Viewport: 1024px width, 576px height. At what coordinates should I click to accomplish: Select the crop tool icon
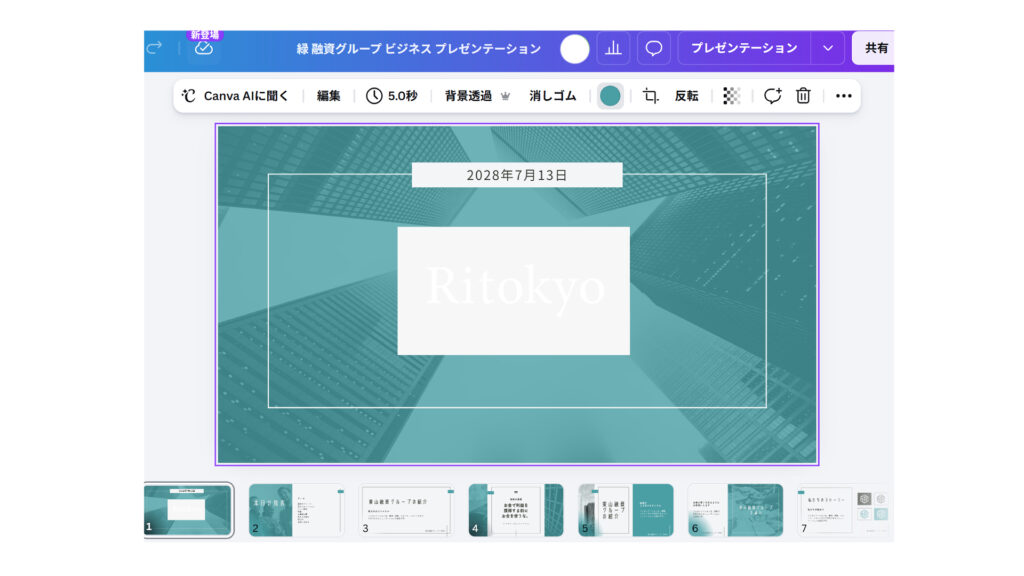pyautogui.click(x=650, y=96)
